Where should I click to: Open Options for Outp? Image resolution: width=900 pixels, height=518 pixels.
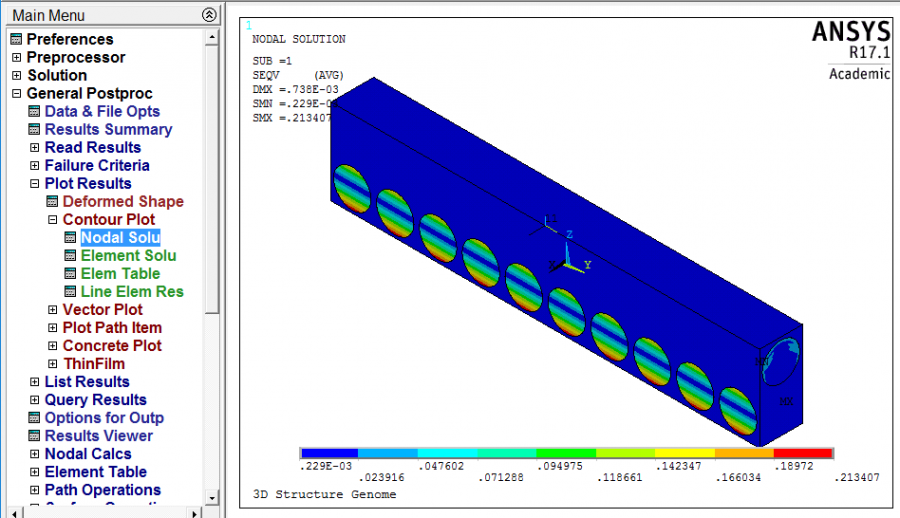point(104,418)
